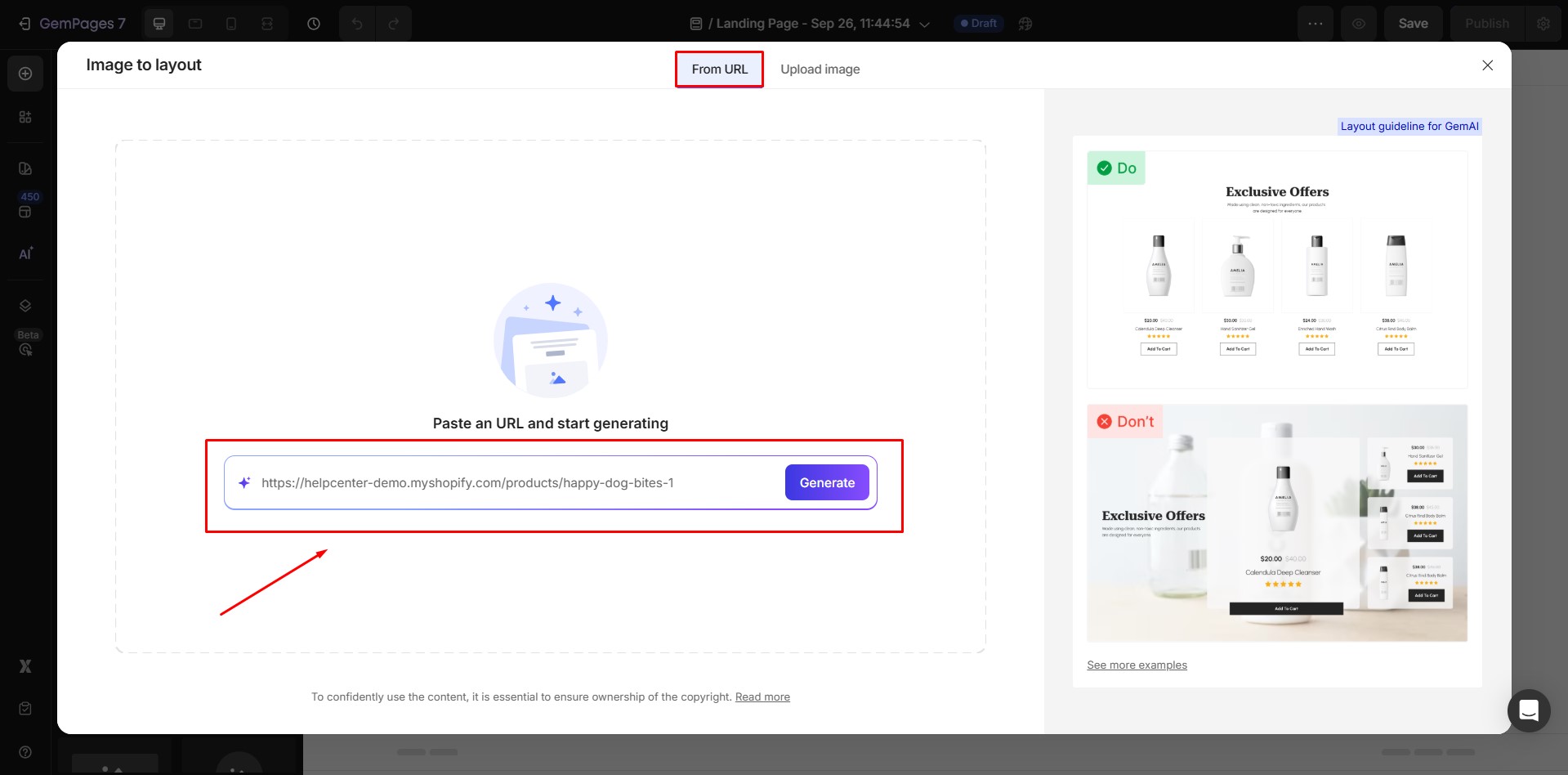Click the Generate button
The image size is (1568, 775).
click(x=826, y=483)
